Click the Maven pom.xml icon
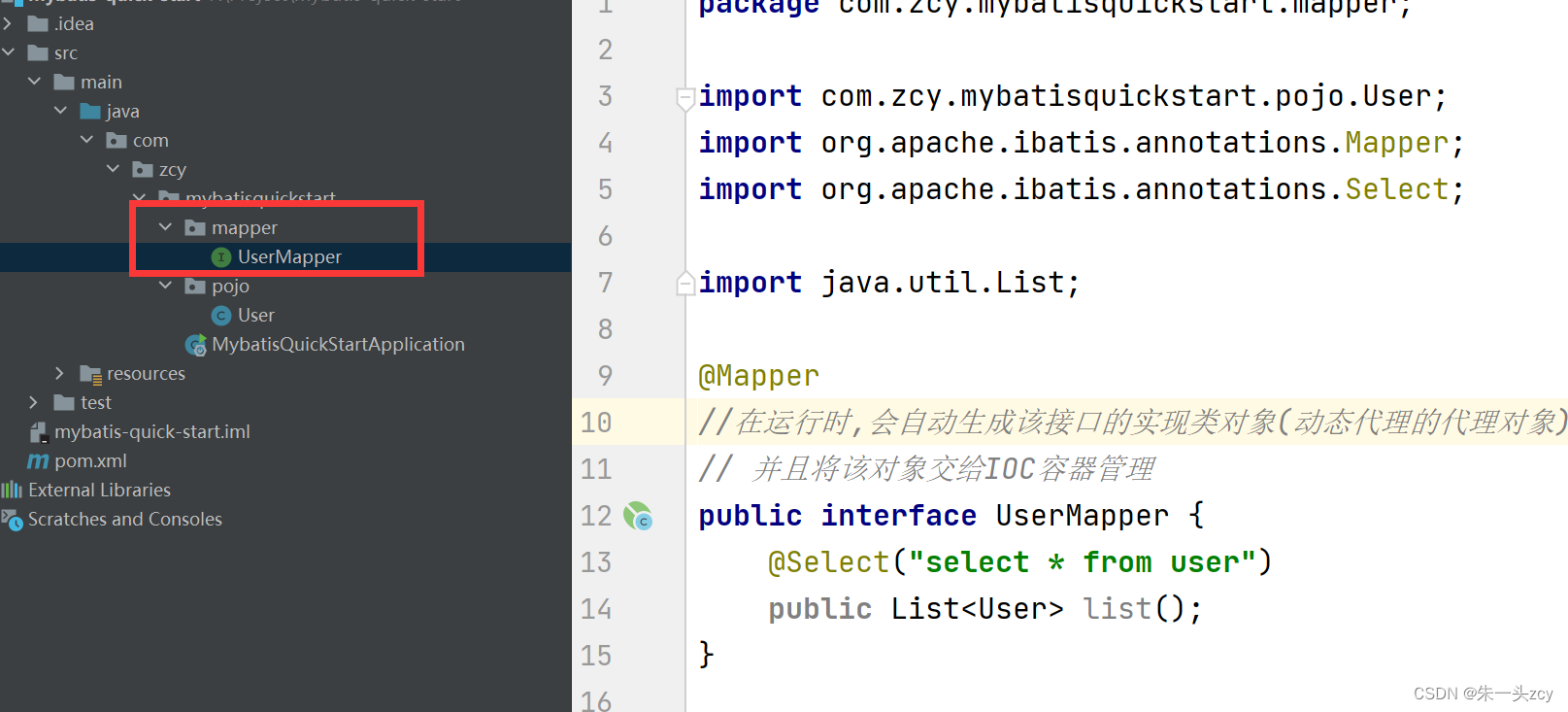This screenshot has height=712, width=1568. tap(38, 461)
